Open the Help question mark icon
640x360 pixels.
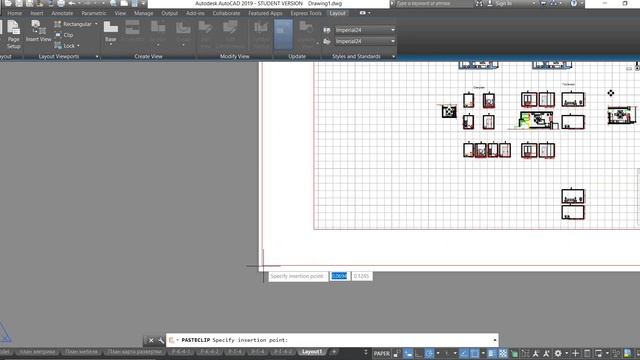pos(574,4)
